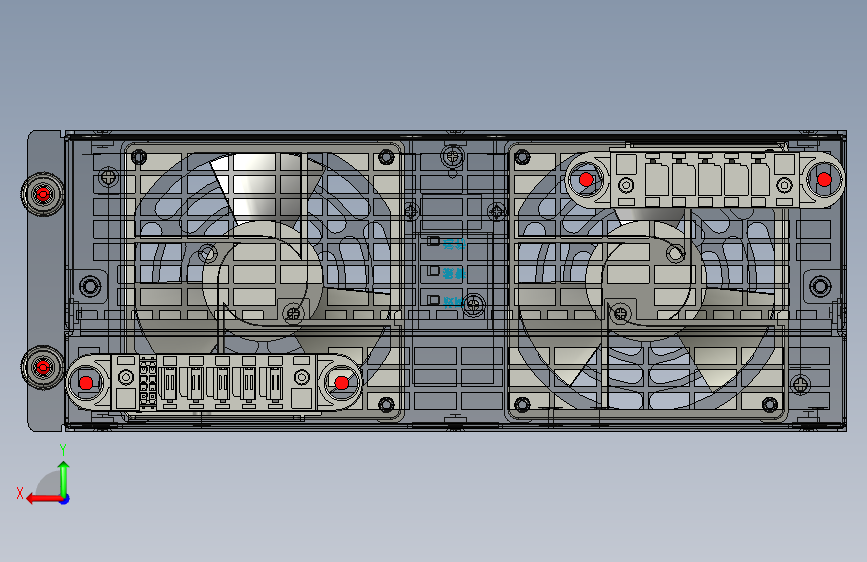
Task: Click the red X axis arrow of the triad
Action: click(44, 499)
